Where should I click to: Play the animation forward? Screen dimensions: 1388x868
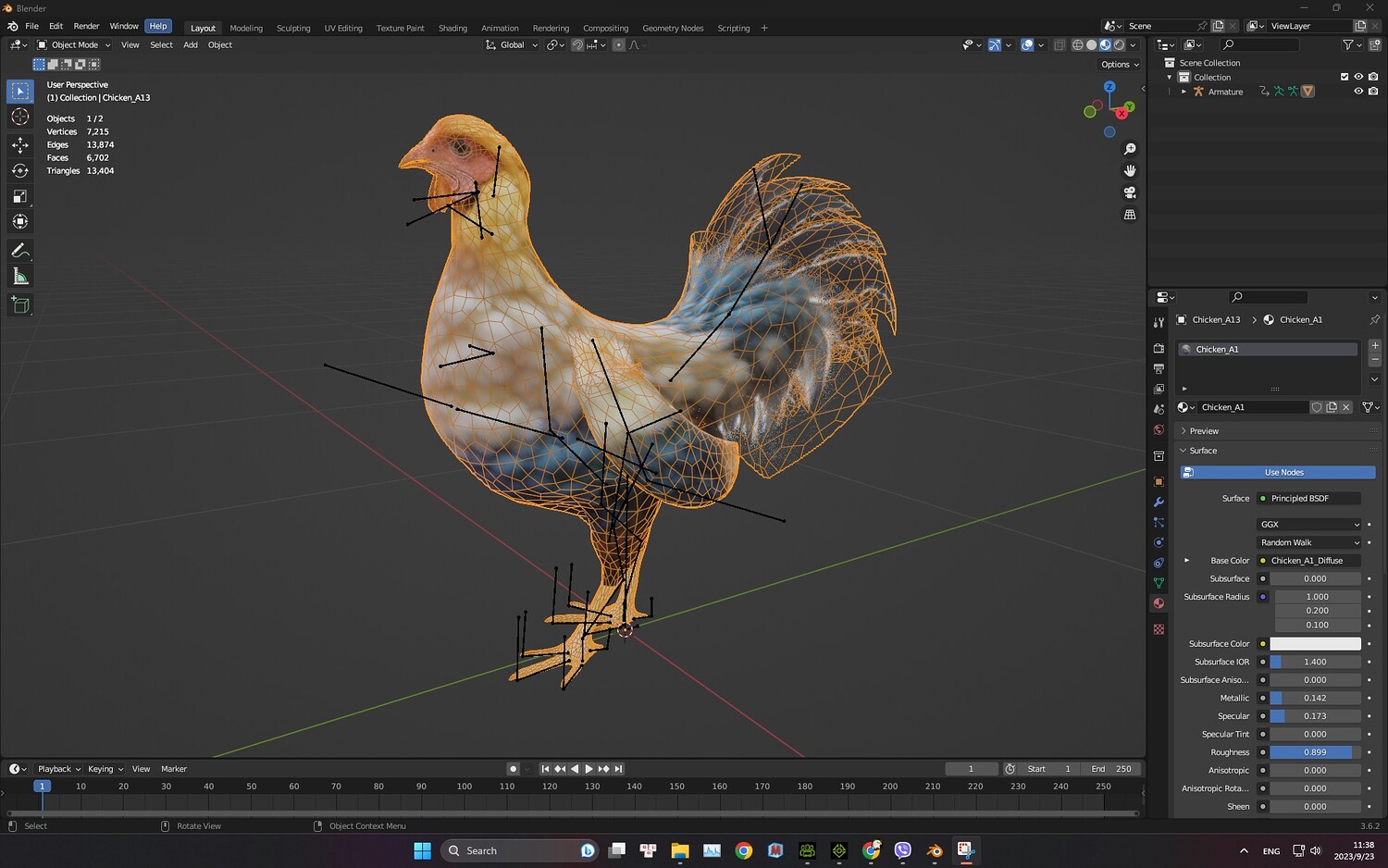[x=589, y=769]
